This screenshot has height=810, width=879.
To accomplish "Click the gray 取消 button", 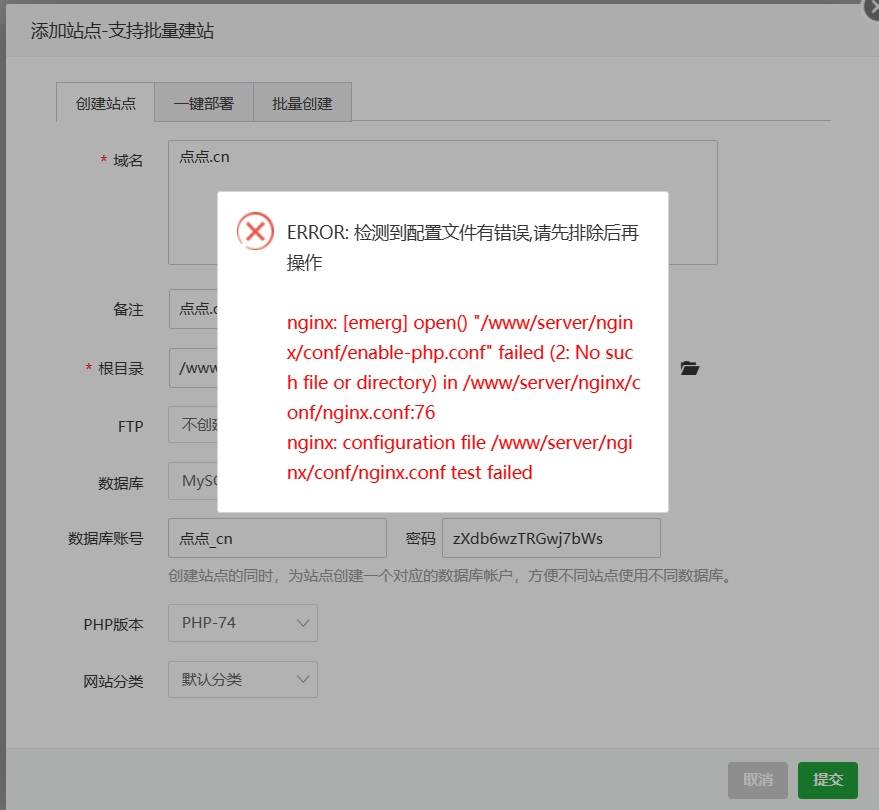I will pos(758,780).
